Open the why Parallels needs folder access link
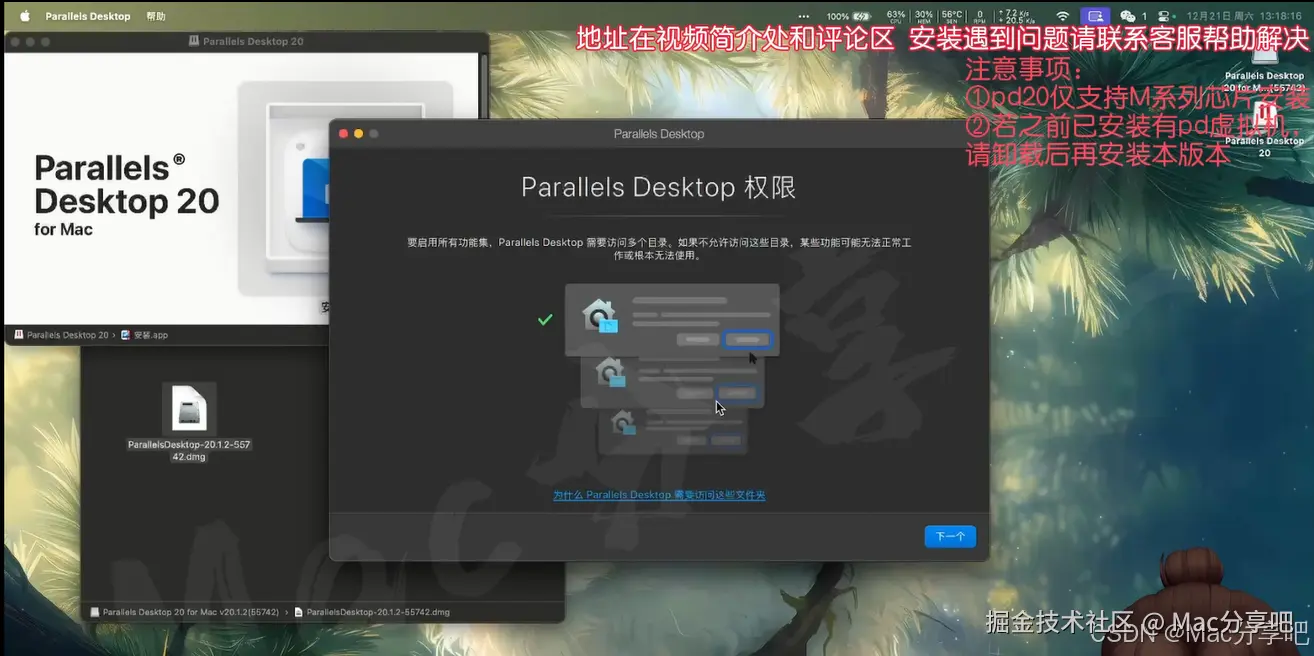This screenshot has width=1314, height=656. pyautogui.click(x=658, y=494)
